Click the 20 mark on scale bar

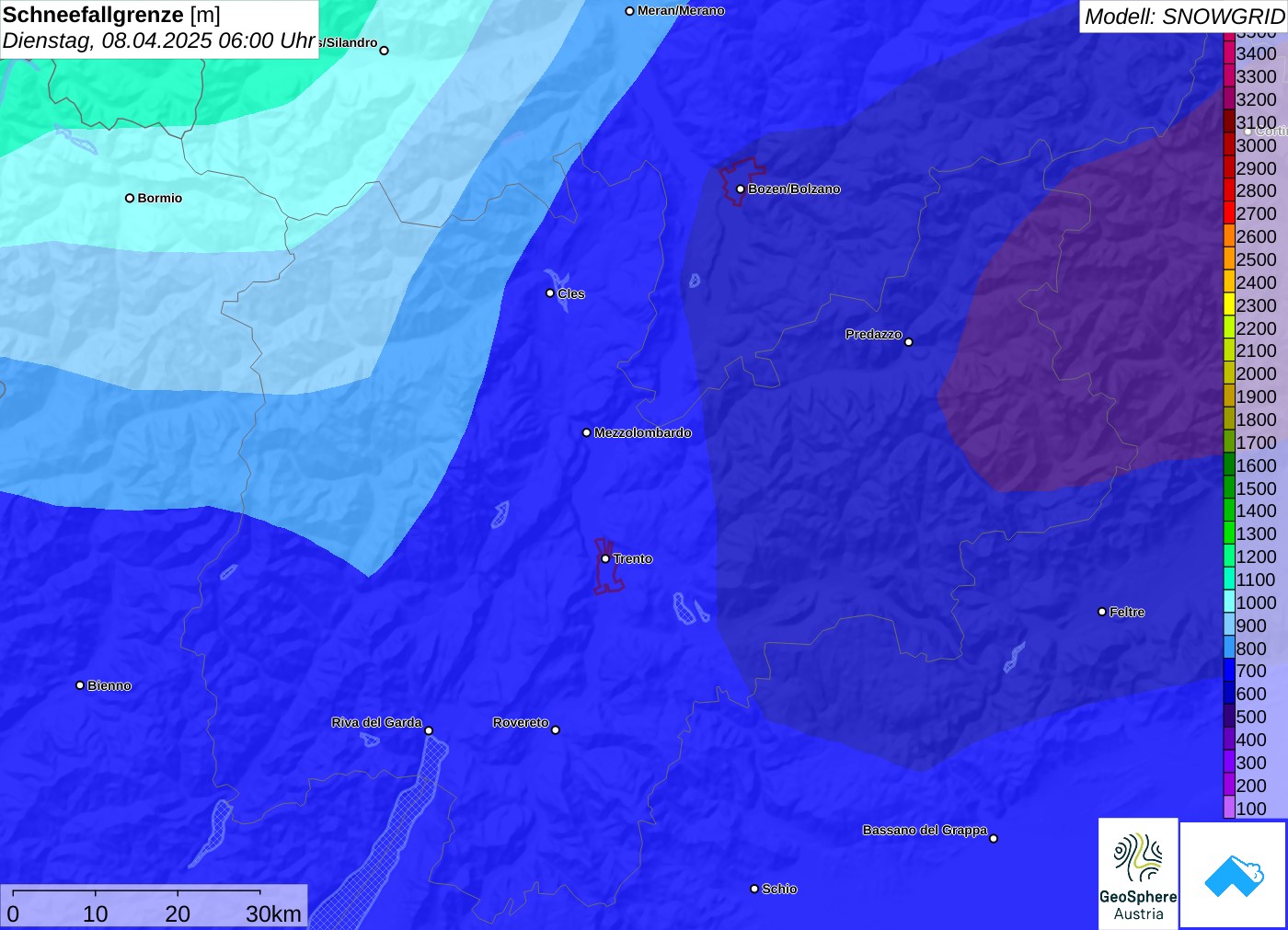point(178,913)
